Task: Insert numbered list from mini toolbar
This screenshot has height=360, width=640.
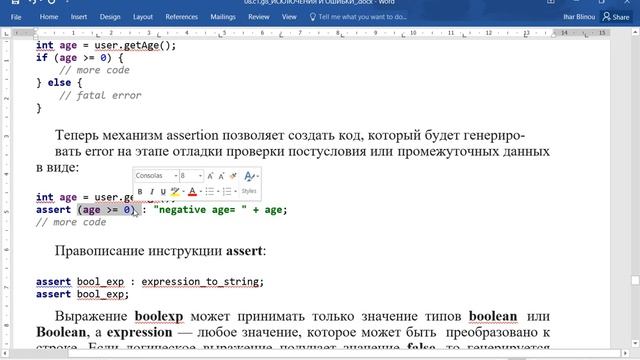Action: 227,191
